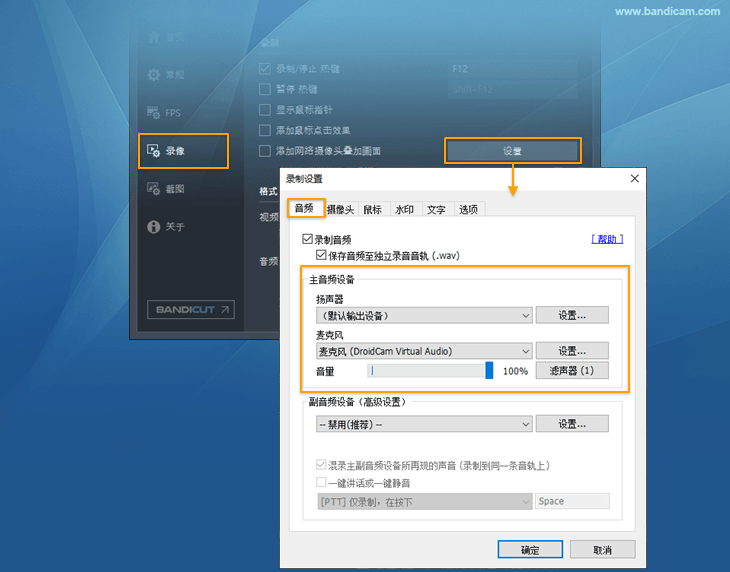
Task: Enable 显示鼠标指针 checkbox
Action: pos(264,110)
